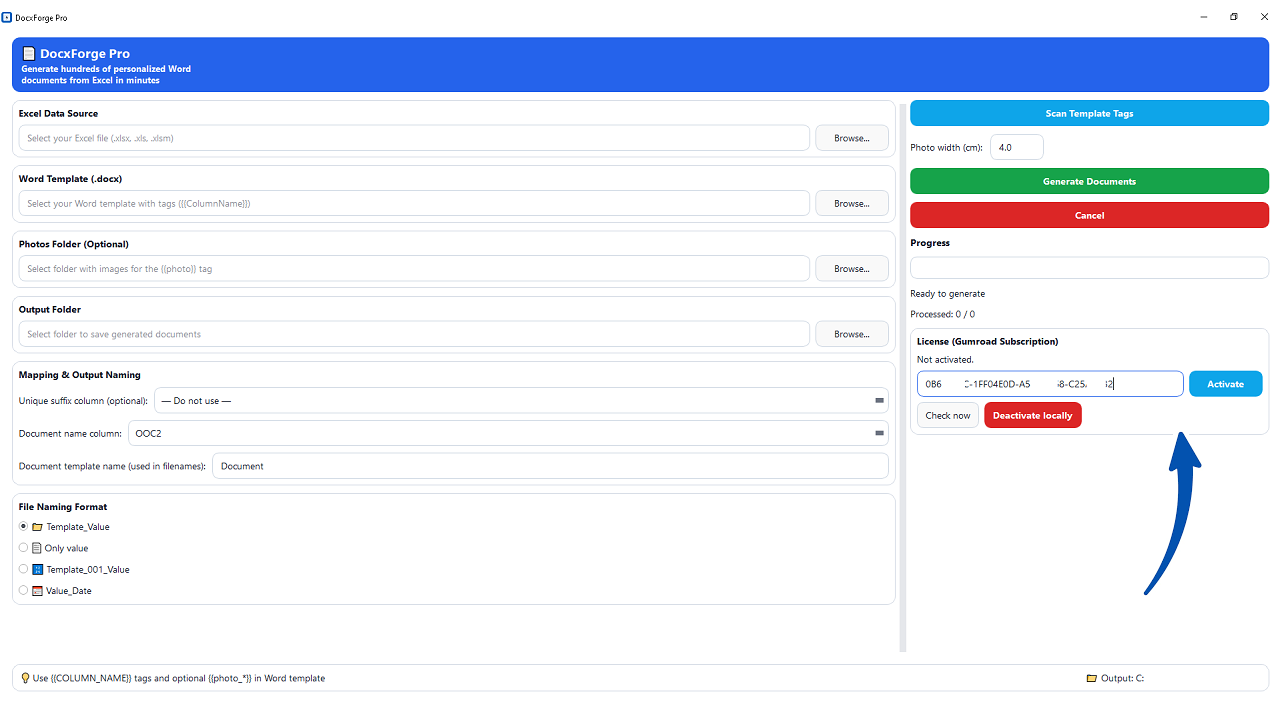The image size is (1280, 720).
Task: Click the lightbulb icon in the status bar
Action: pos(24,677)
